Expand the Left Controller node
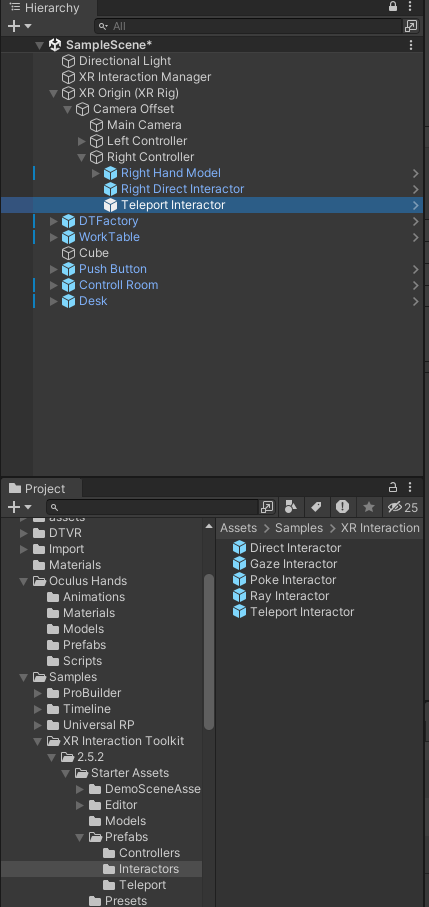The height and width of the screenshot is (907, 429). coord(82,141)
